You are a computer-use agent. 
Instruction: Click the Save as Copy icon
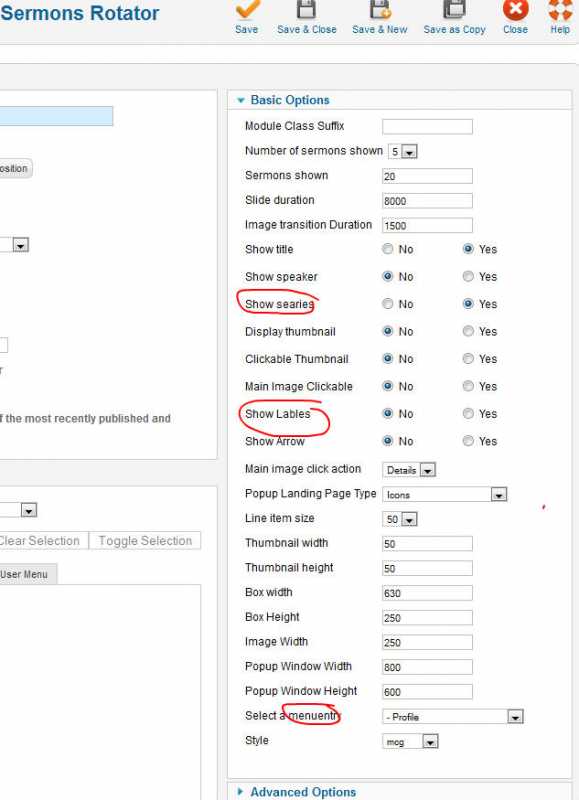pyautogui.click(x=454, y=9)
